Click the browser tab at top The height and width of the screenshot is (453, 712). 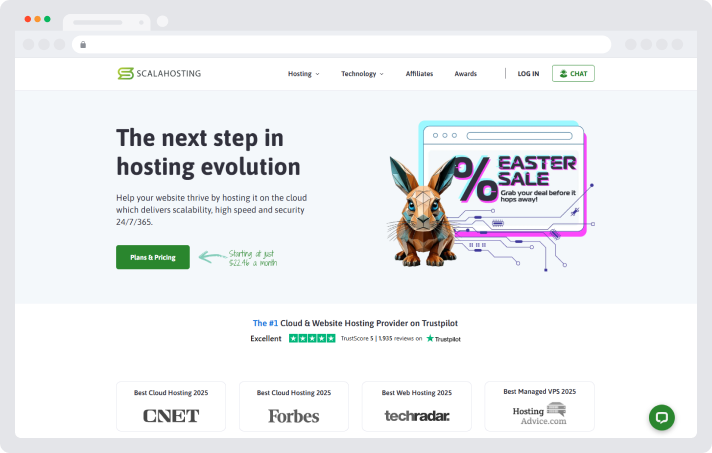(107, 22)
